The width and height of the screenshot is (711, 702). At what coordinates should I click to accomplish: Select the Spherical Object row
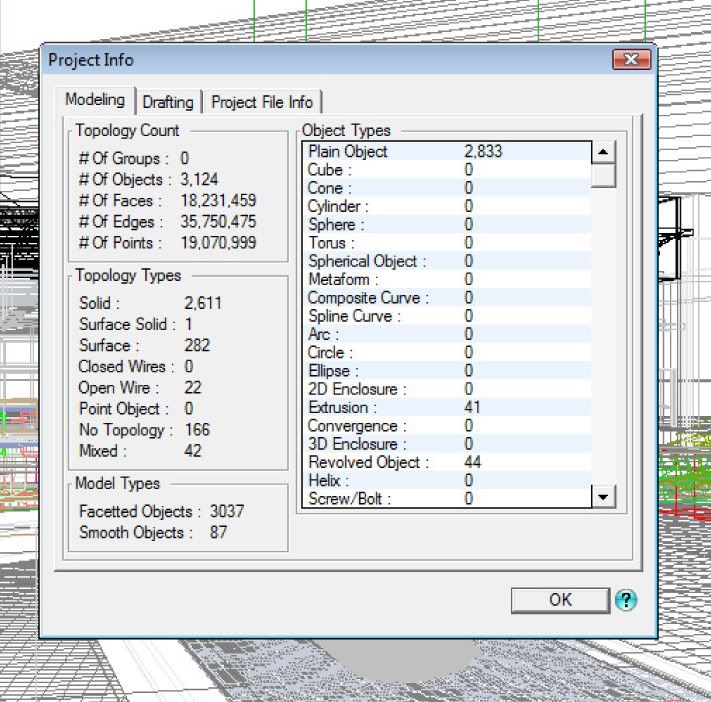[x=447, y=261]
